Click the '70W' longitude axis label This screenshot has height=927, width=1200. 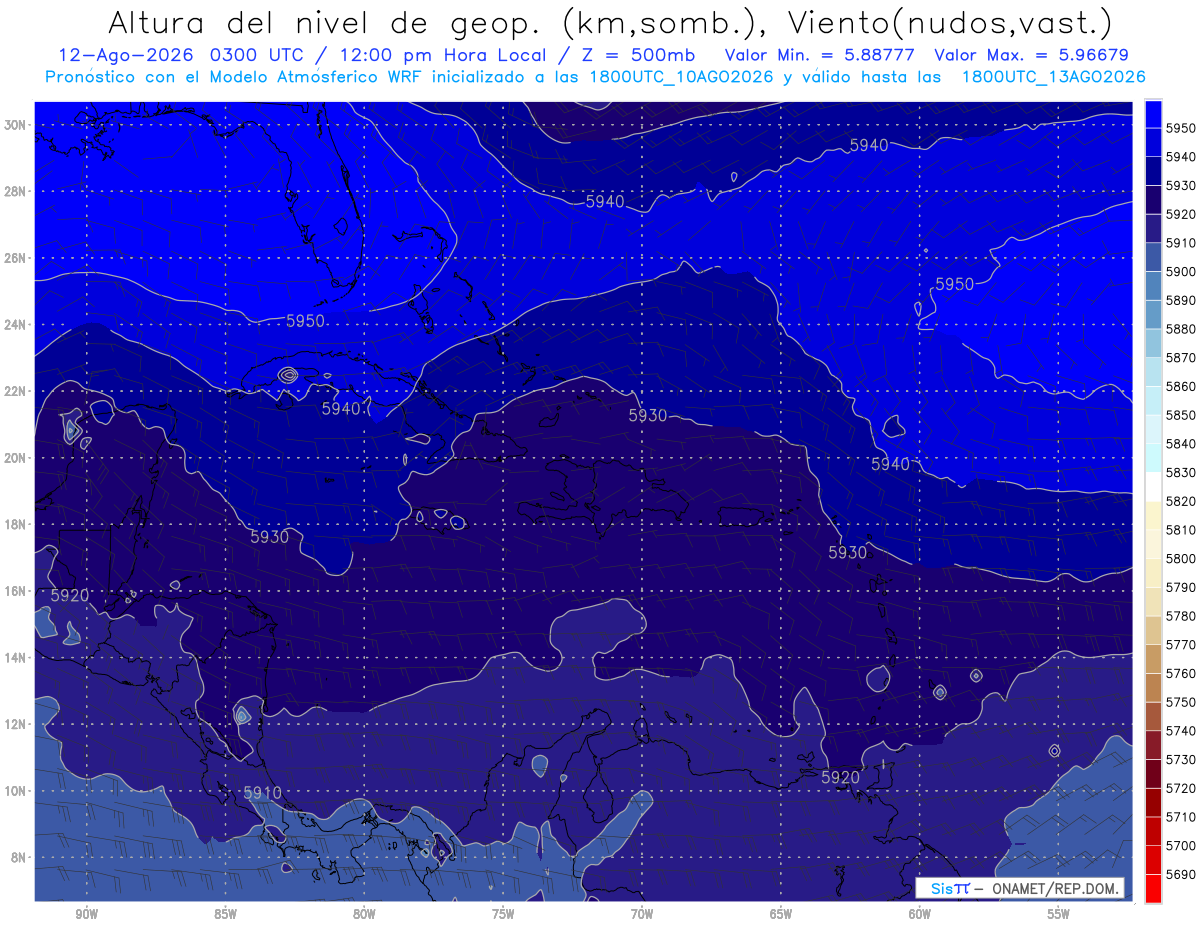(642, 914)
